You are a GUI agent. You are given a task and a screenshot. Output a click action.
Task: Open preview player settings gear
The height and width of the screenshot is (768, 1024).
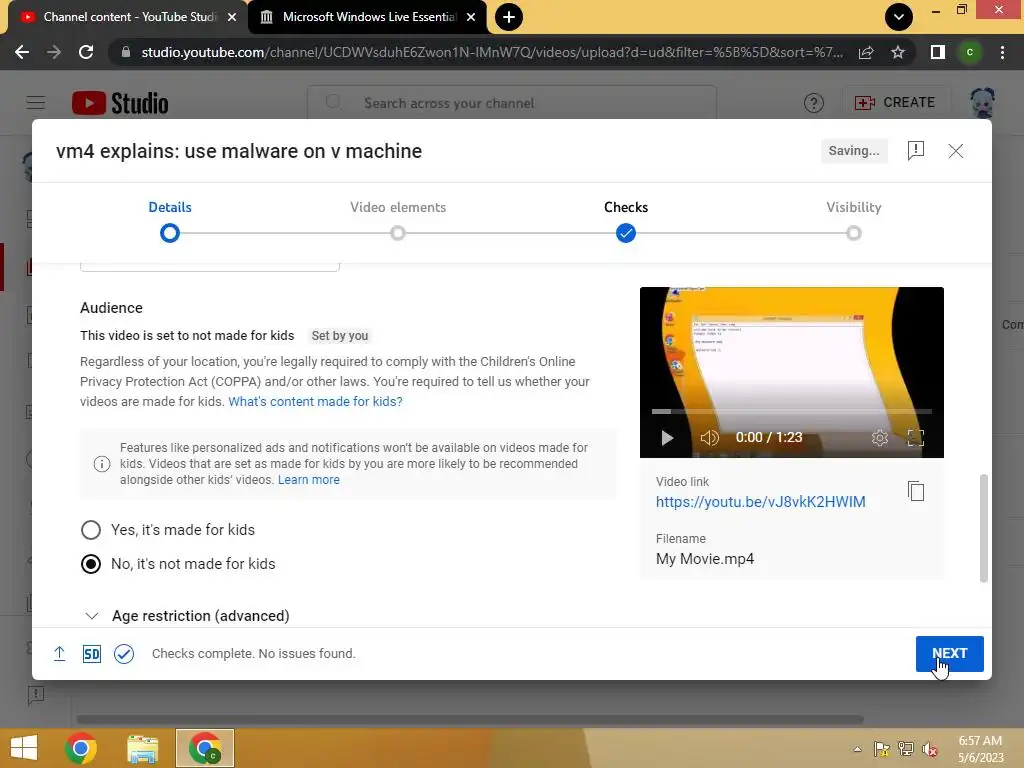[880, 438]
